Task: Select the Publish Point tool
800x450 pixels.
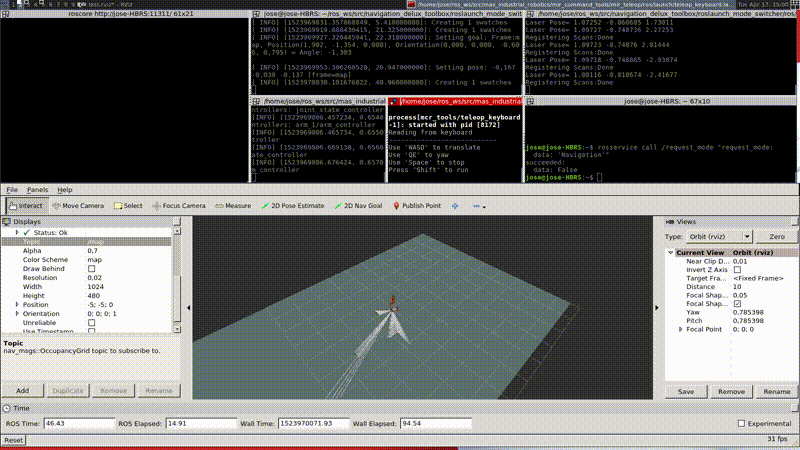Action: (417, 206)
